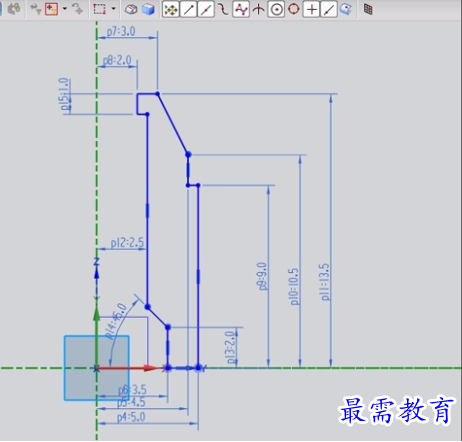The image size is (462, 442).
Task: Toggle the Control Point snap
Action: [x=223, y=10]
